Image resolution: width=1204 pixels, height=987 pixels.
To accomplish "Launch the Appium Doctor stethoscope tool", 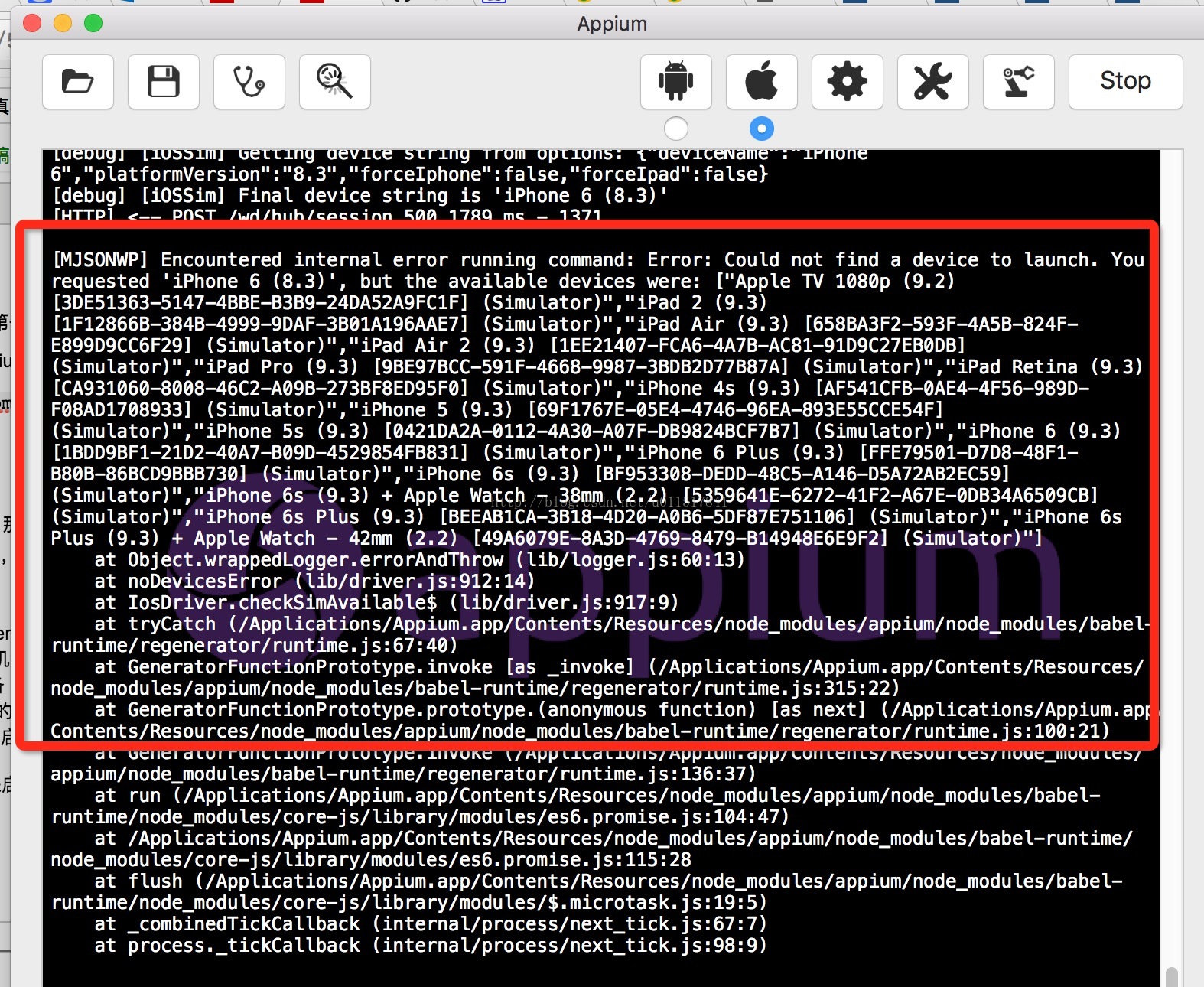I will pyautogui.click(x=249, y=81).
